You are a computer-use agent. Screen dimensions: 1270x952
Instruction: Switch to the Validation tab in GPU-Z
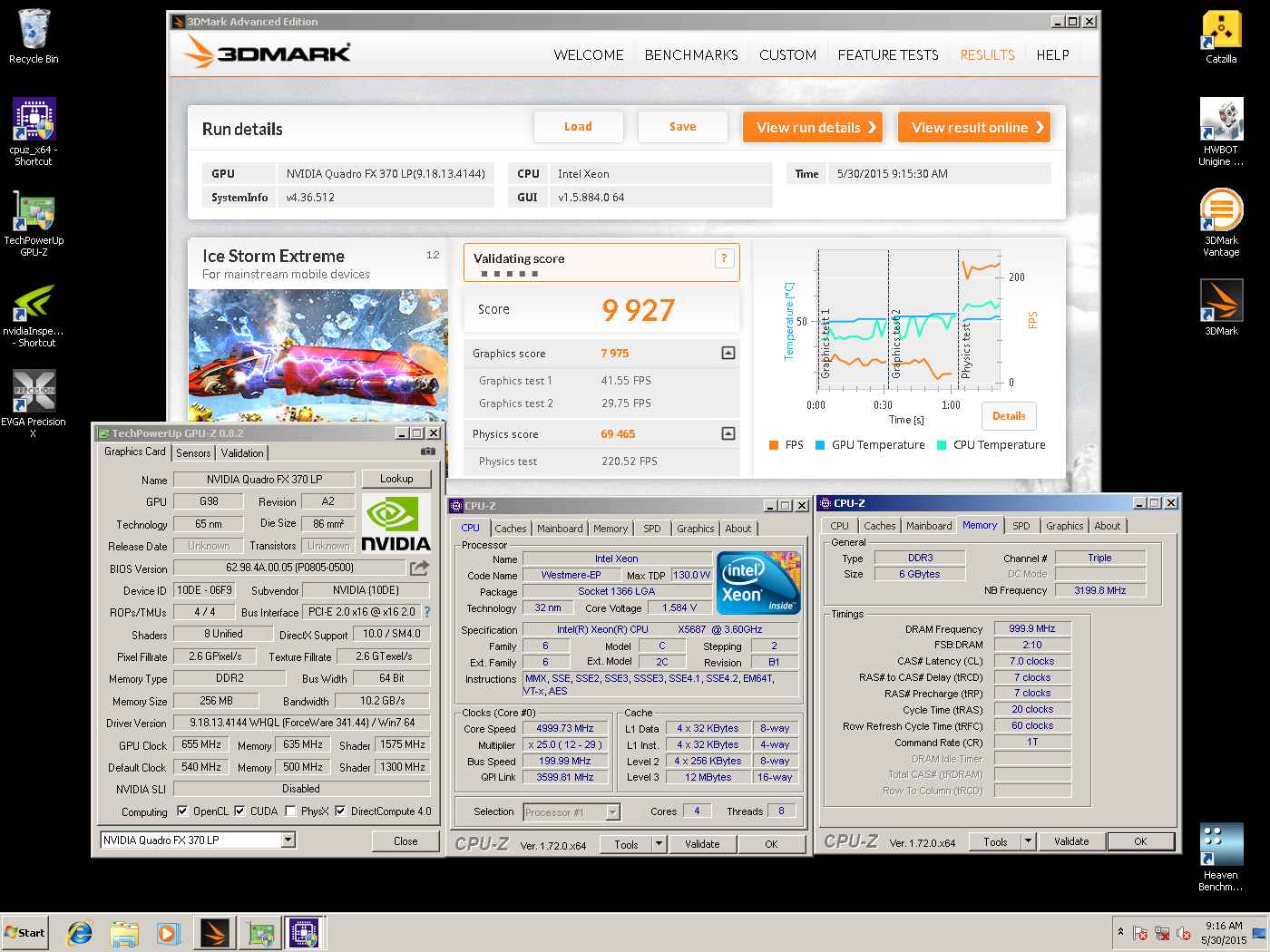(x=242, y=453)
